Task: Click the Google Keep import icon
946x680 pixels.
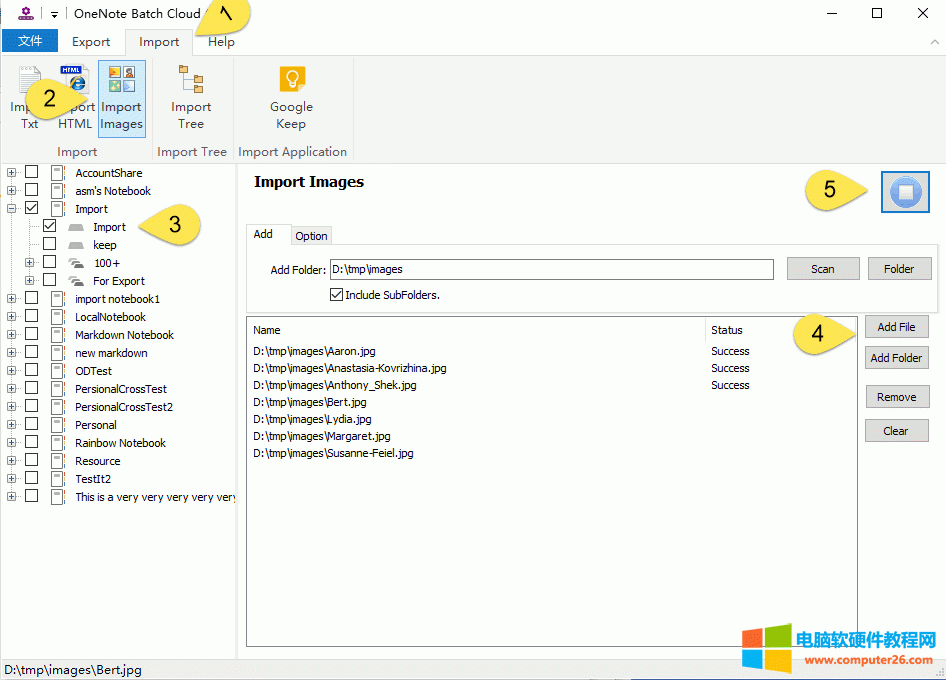Action: pos(291,96)
